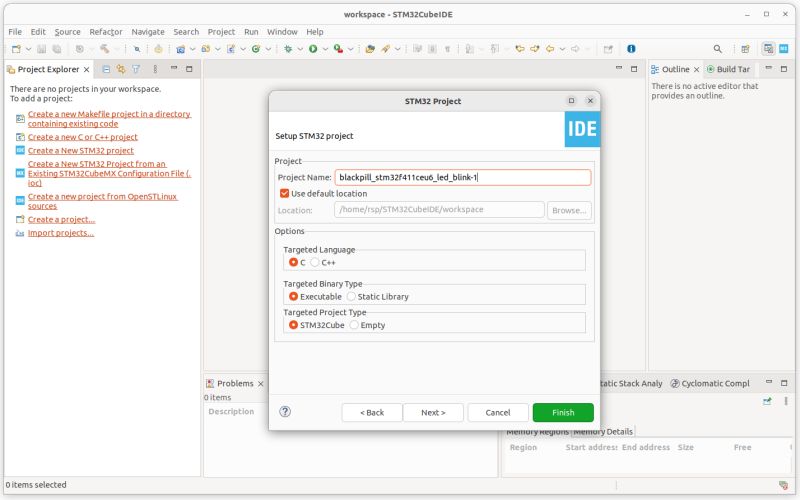Image resolution: width=800 pixels, height=500 pixels.
Task: Select the C/C++ perspective icon
Action: click(768, 49)
